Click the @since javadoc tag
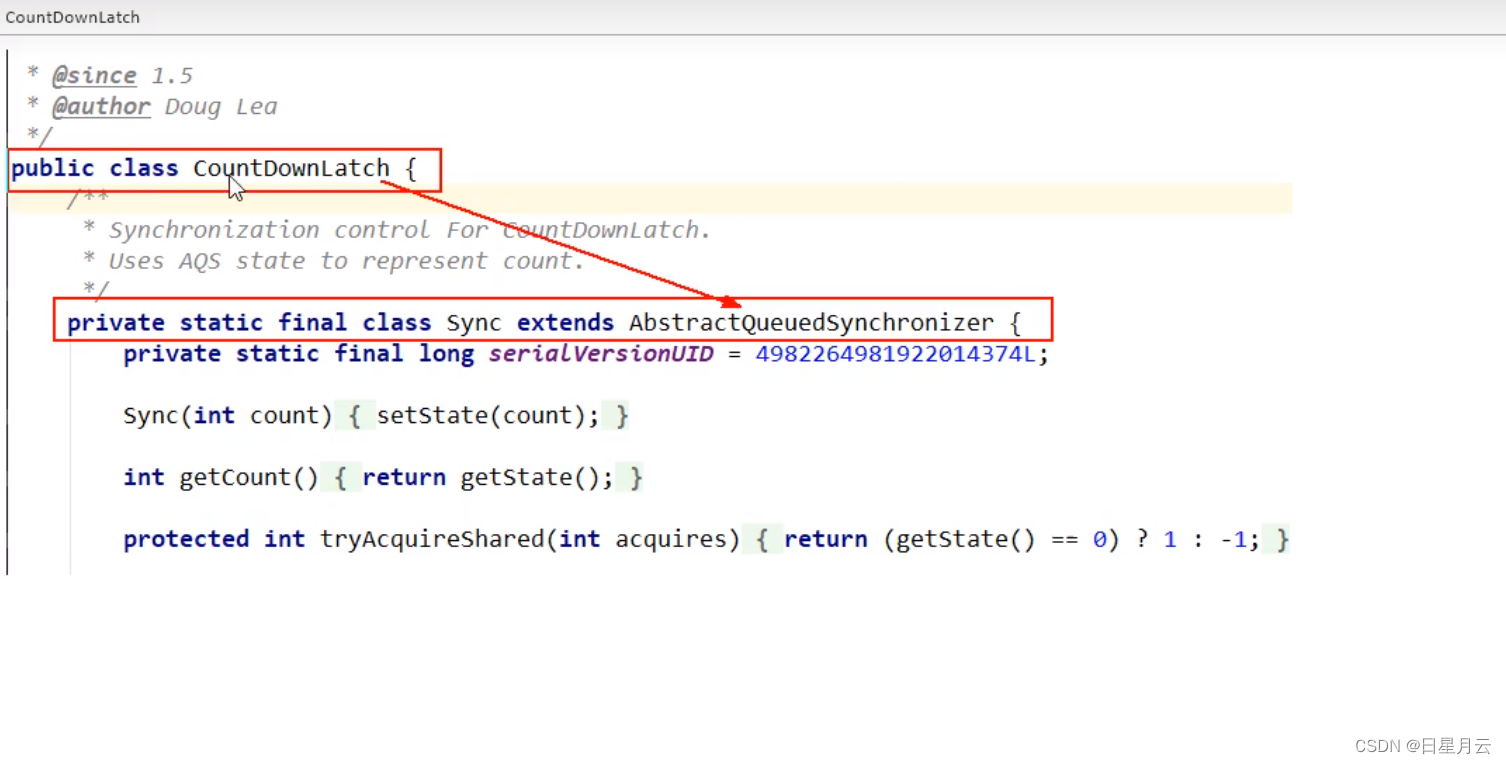Screen dimensions: 1506x764 pos(94,76)
